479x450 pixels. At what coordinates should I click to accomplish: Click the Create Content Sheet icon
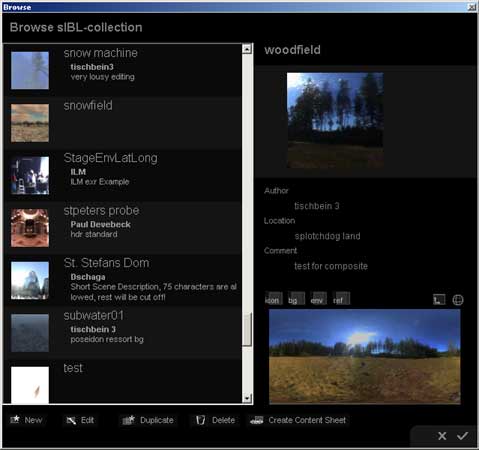pos(257,420)
